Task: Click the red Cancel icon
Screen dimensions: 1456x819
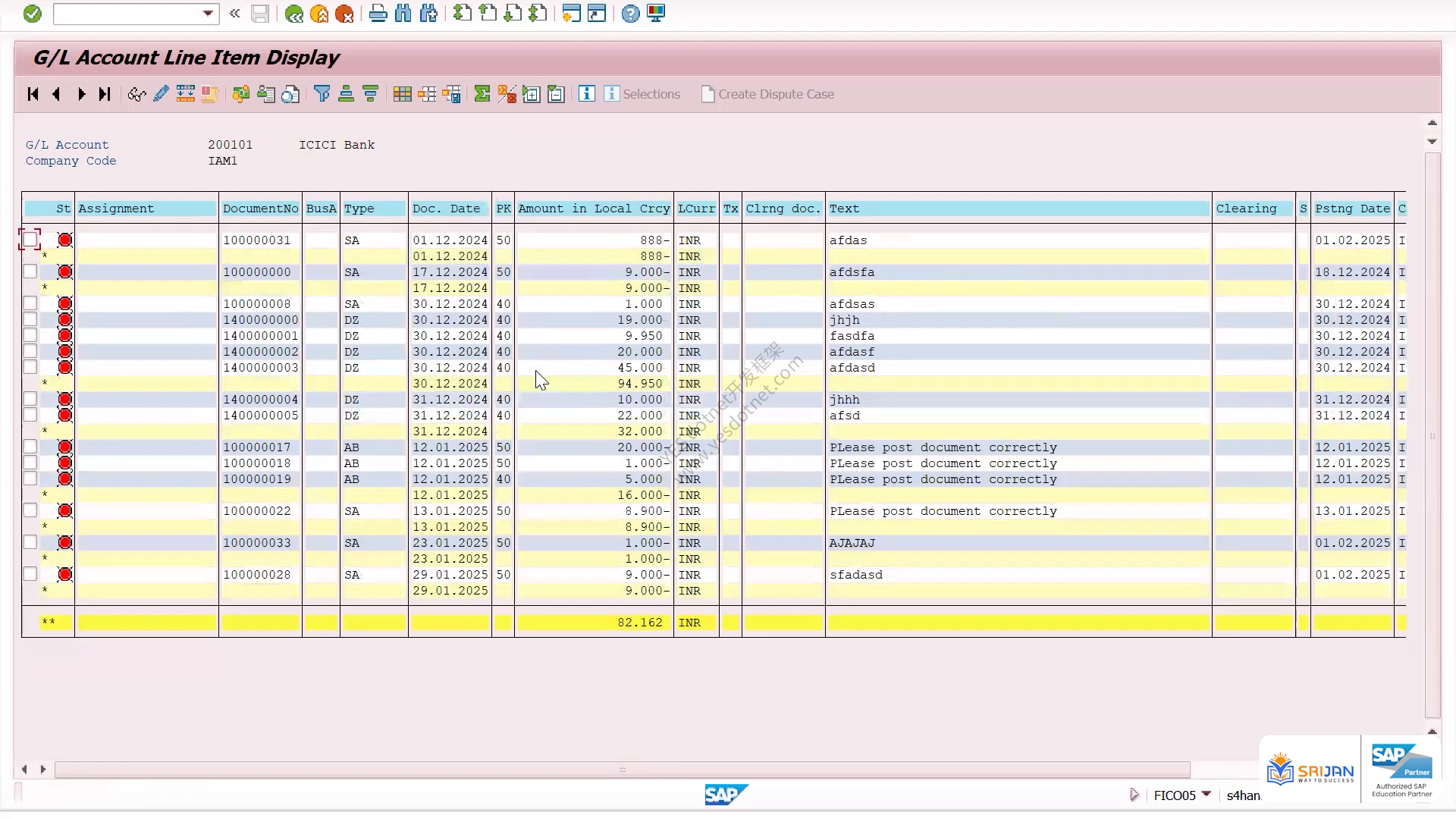Action: (344, 14)
